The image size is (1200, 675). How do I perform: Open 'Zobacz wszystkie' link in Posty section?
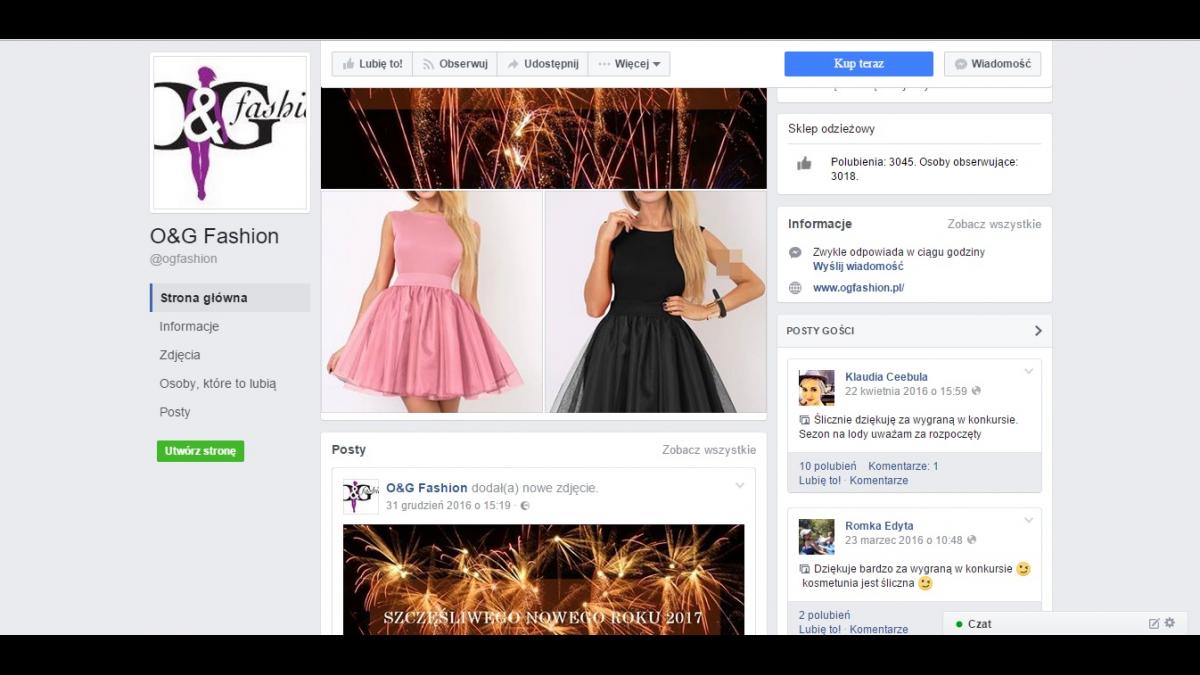[x=709, y=450]
